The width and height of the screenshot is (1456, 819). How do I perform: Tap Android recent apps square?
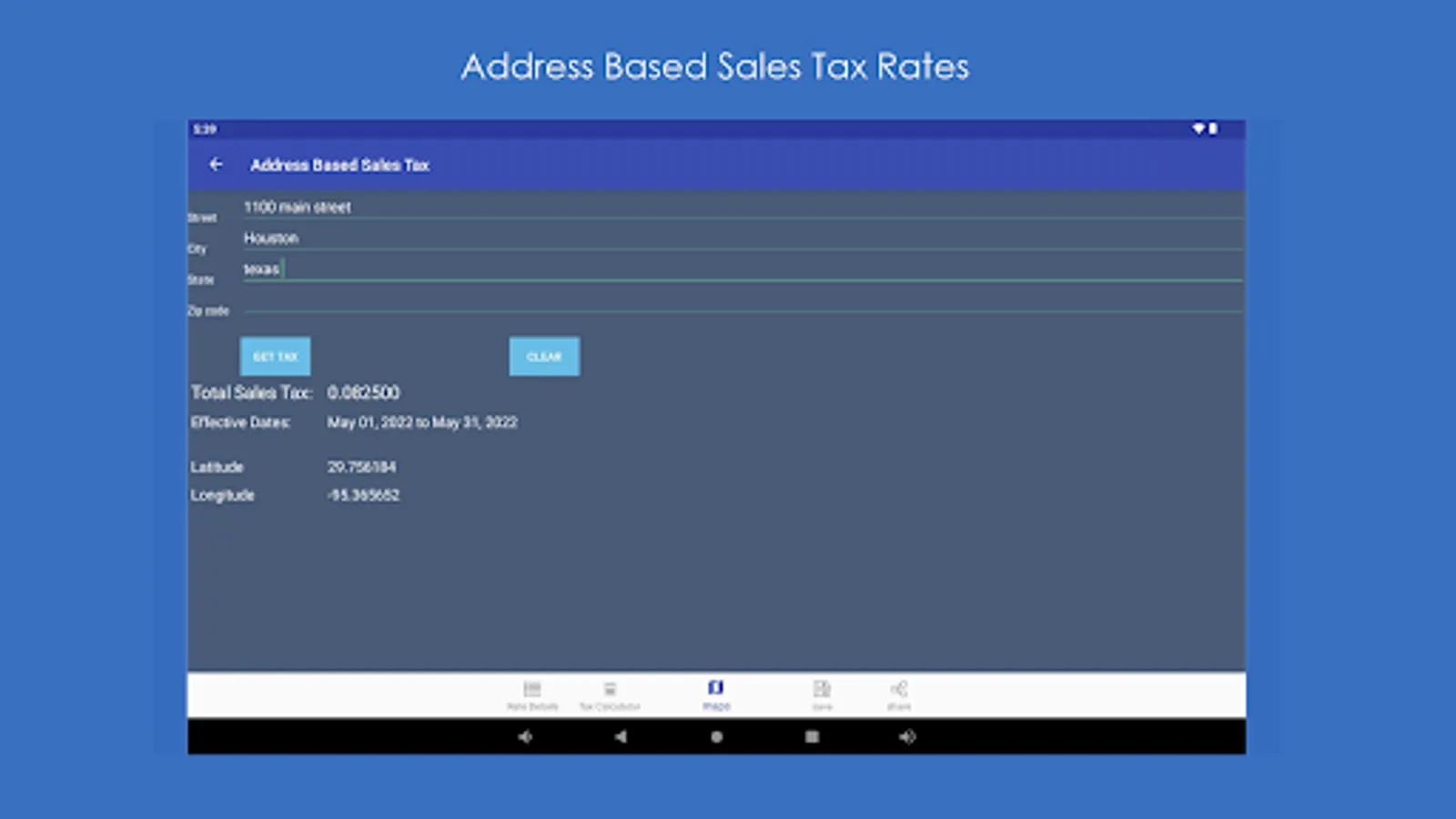click(x=812, y=737)
